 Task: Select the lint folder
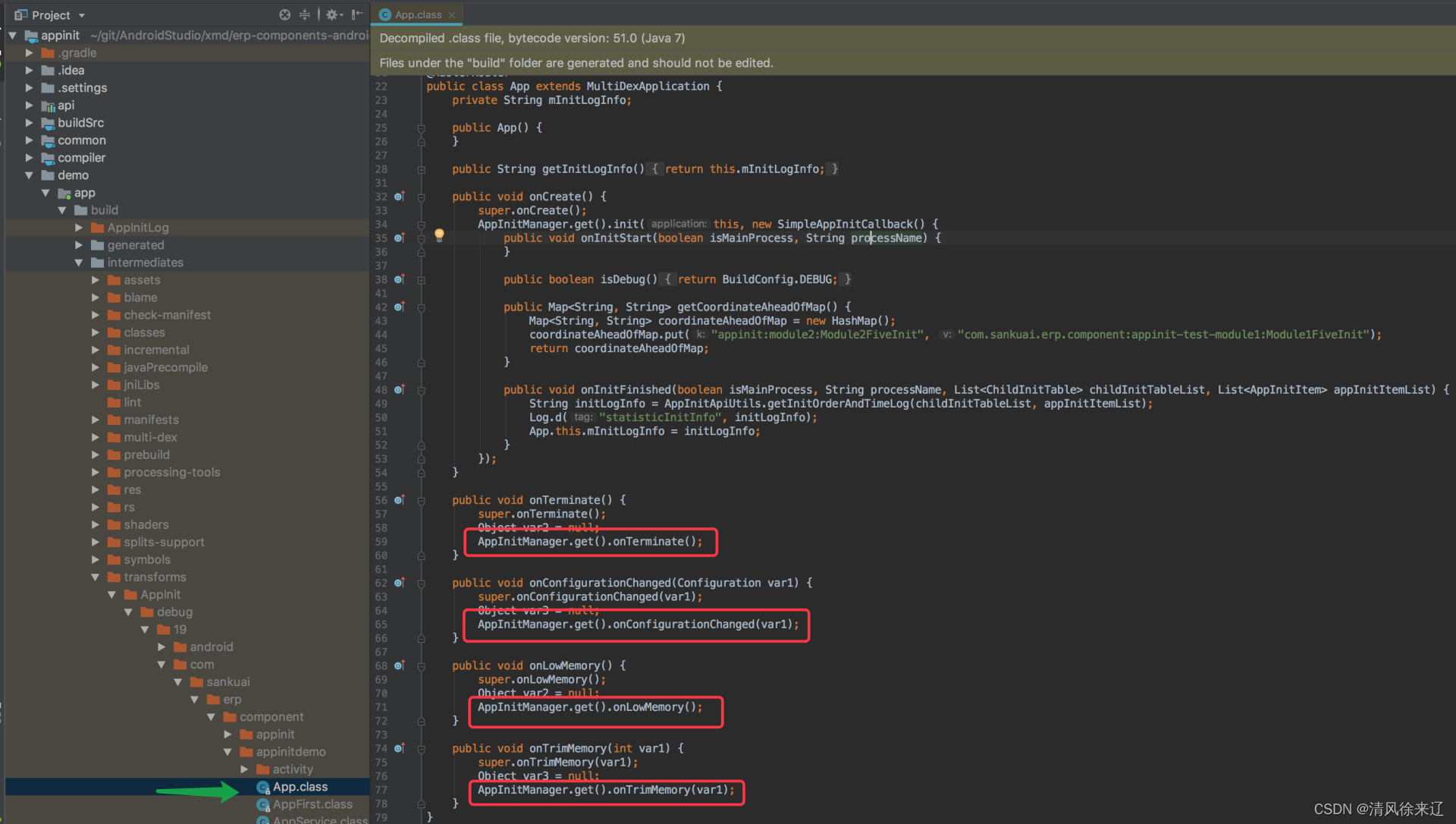tap(133, 402)
